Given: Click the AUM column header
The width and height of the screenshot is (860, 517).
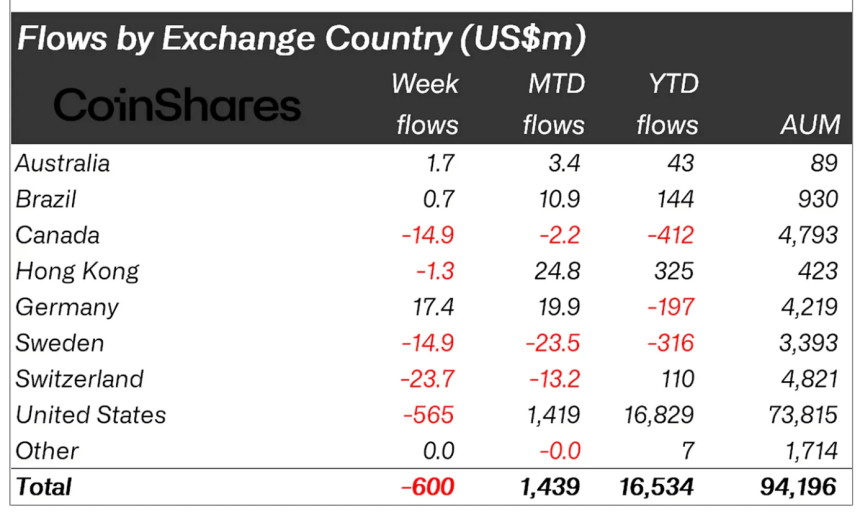Looking at the screenshot, I should click(808, 125).
